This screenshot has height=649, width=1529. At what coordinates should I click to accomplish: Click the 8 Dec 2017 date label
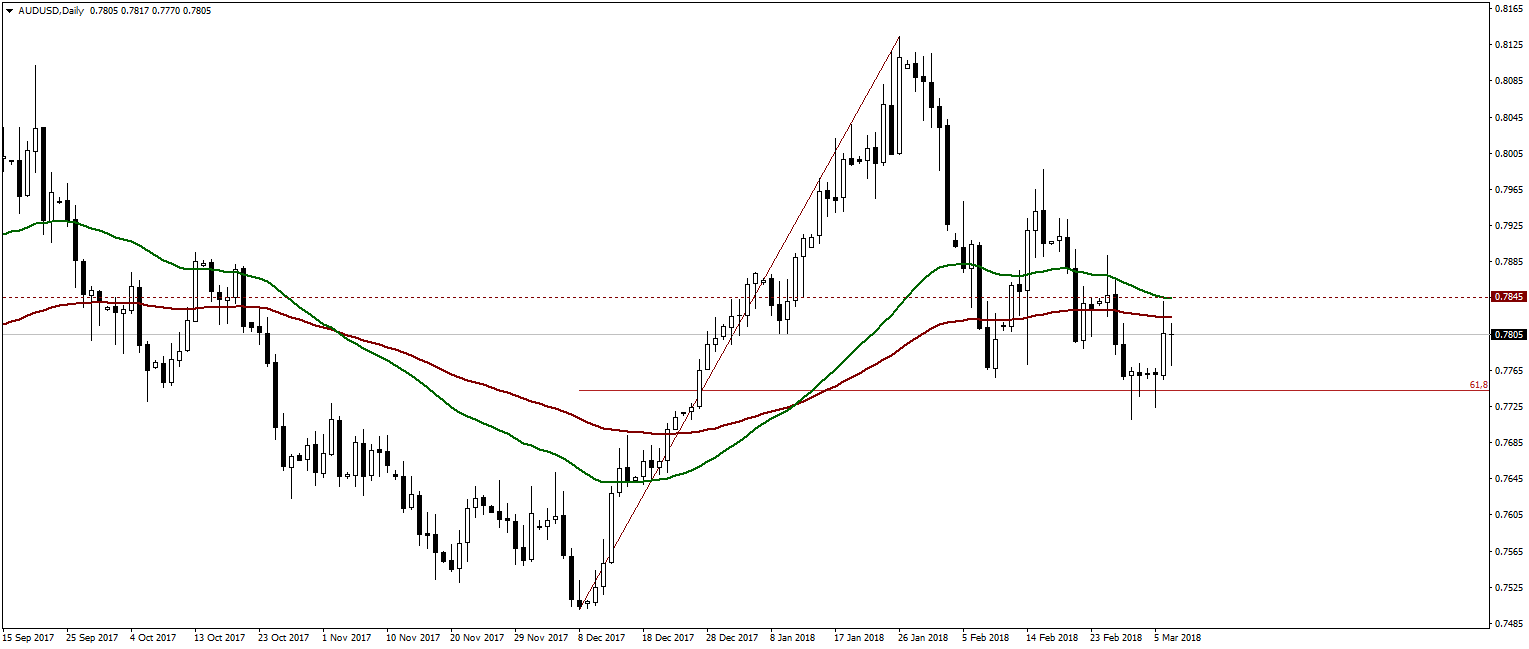point(603,637)
